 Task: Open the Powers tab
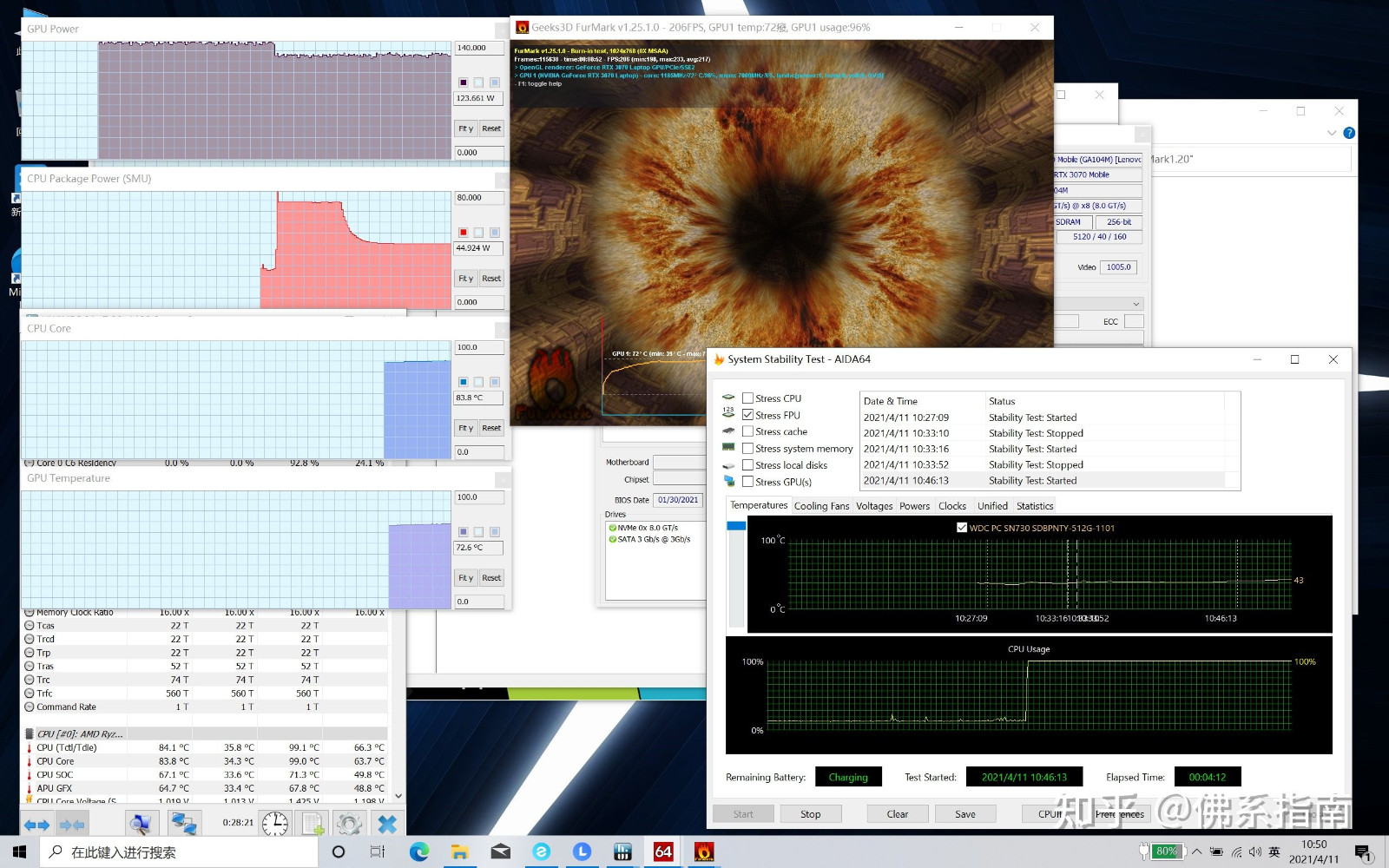click(914, 506)
